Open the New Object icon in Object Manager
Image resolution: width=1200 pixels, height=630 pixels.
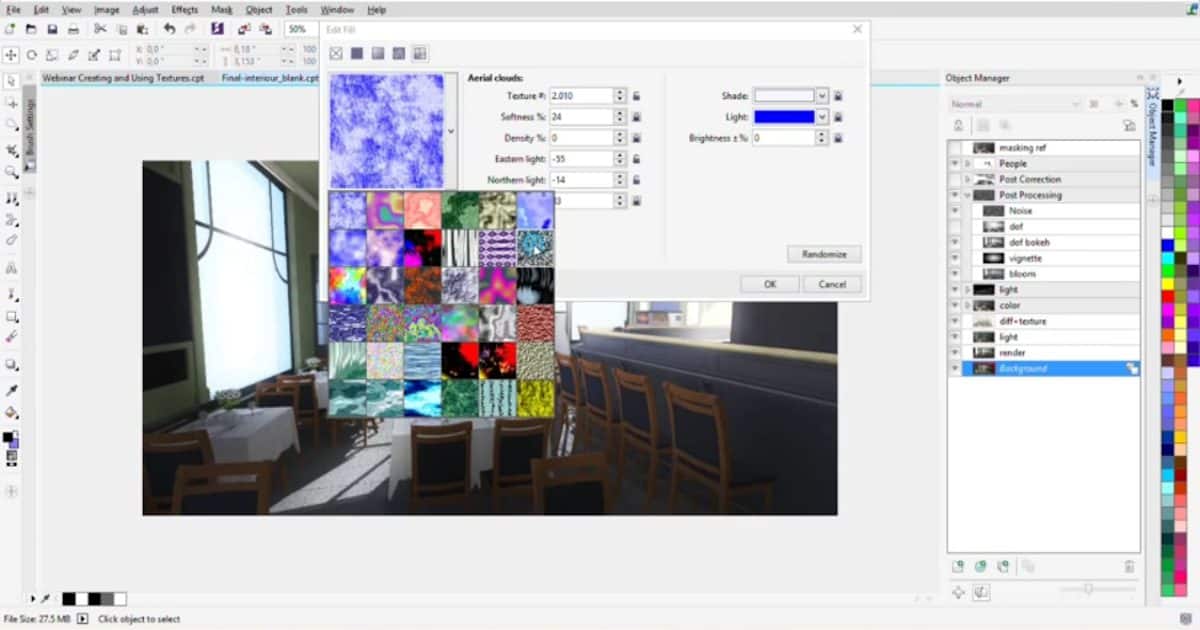coord(957,567)
